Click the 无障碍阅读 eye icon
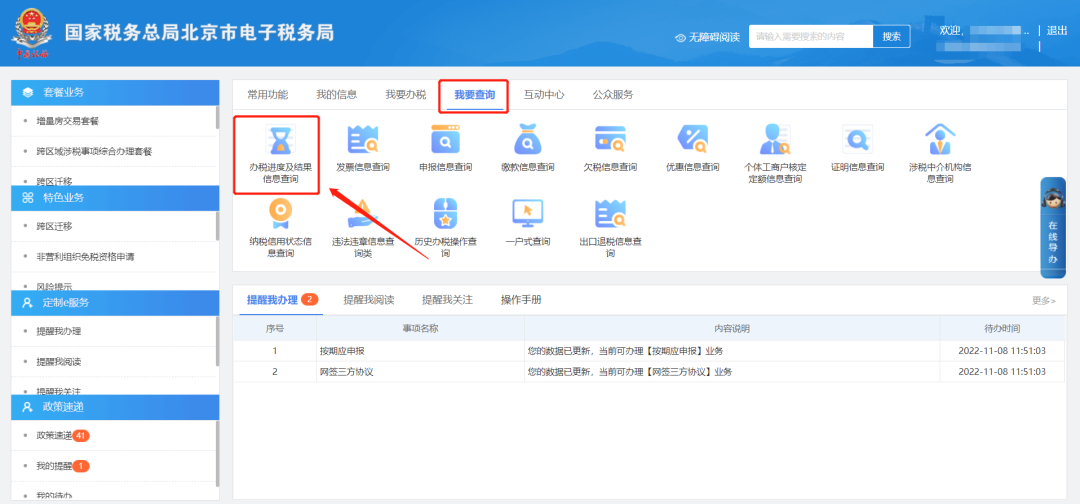The height and width of the screenshot is (504, 1080). [681, 37]
